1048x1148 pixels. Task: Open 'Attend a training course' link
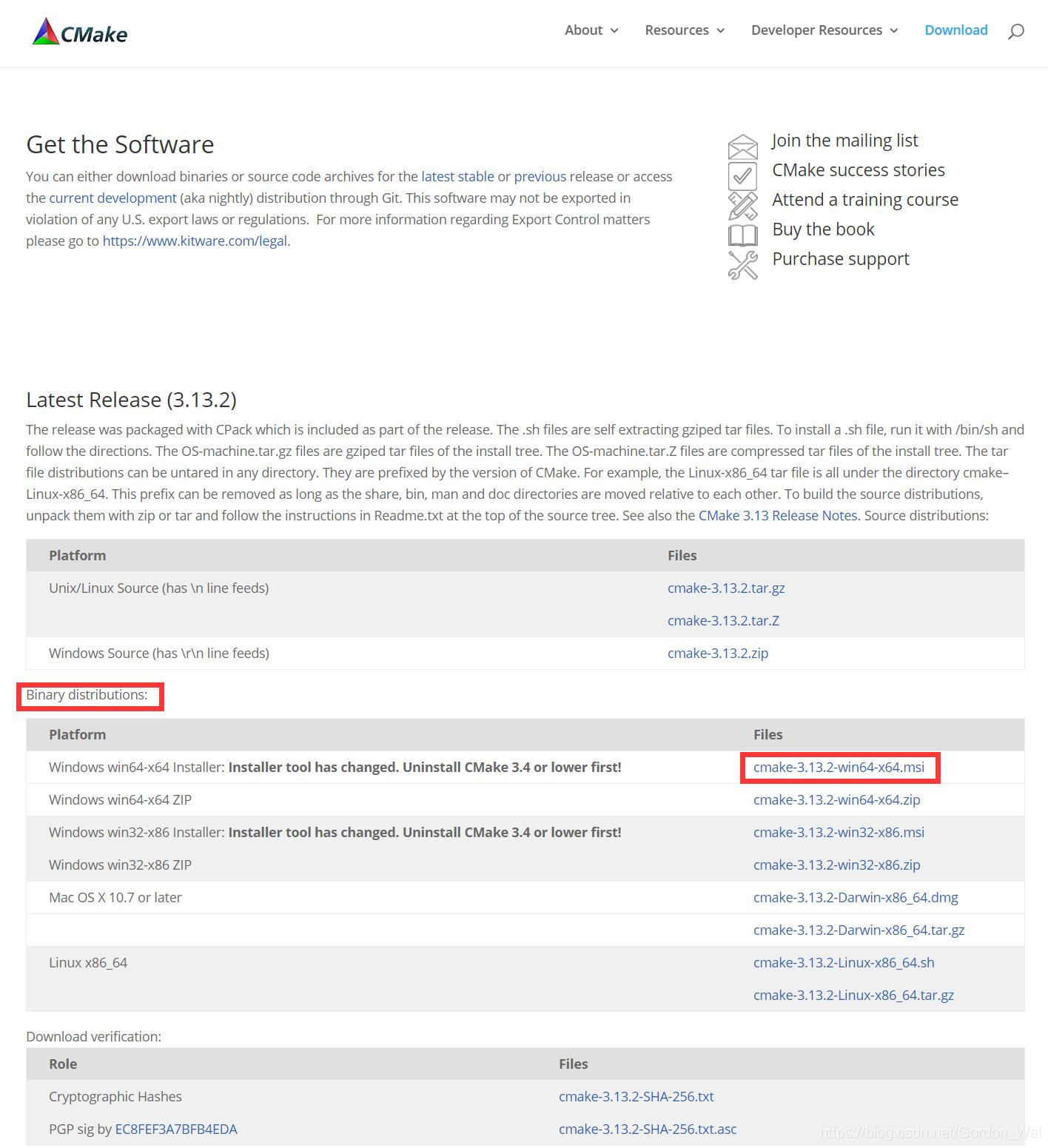pyautogui.click(x=865, y=200)
